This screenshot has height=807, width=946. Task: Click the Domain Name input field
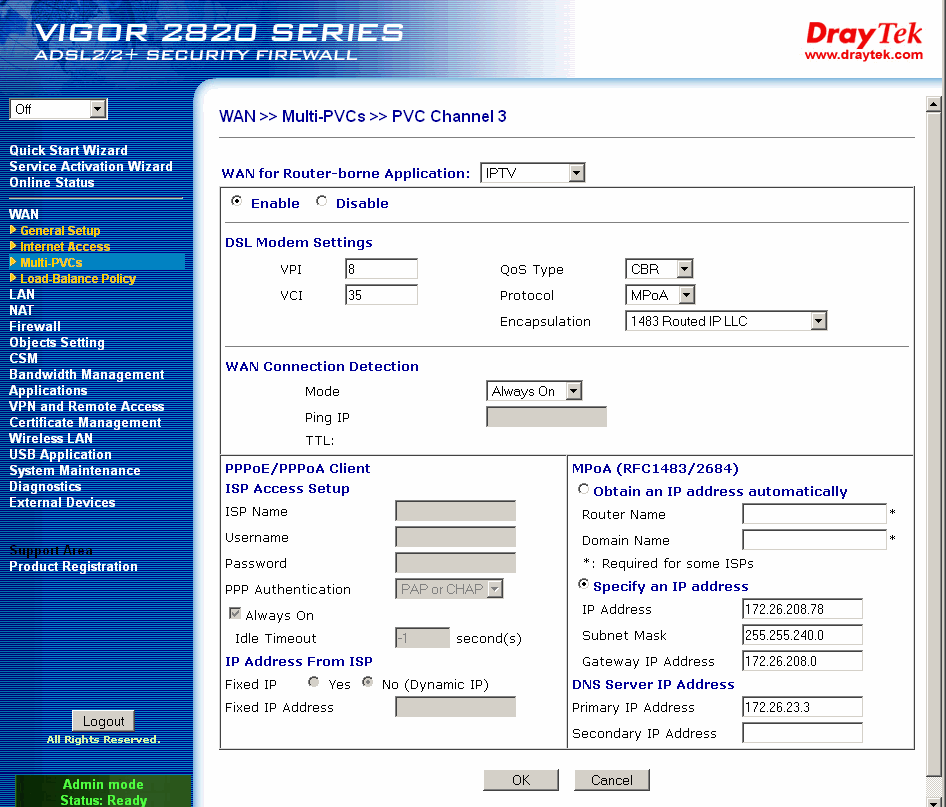click(x=814, y=540)
